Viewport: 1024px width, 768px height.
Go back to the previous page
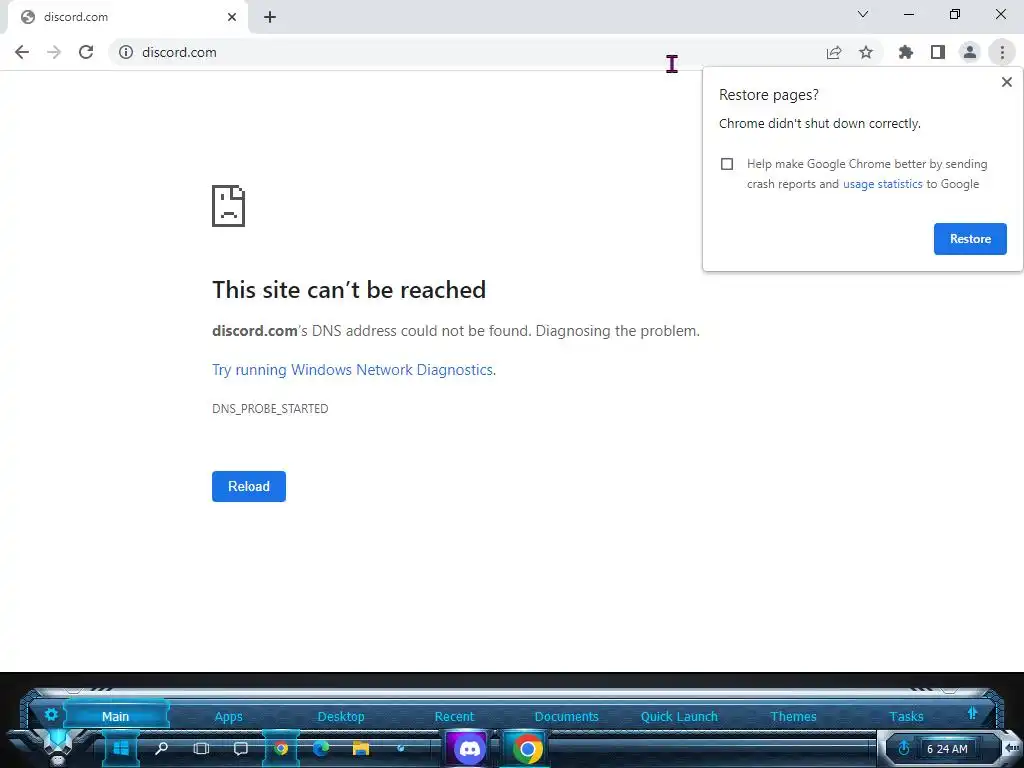[22, 52]
